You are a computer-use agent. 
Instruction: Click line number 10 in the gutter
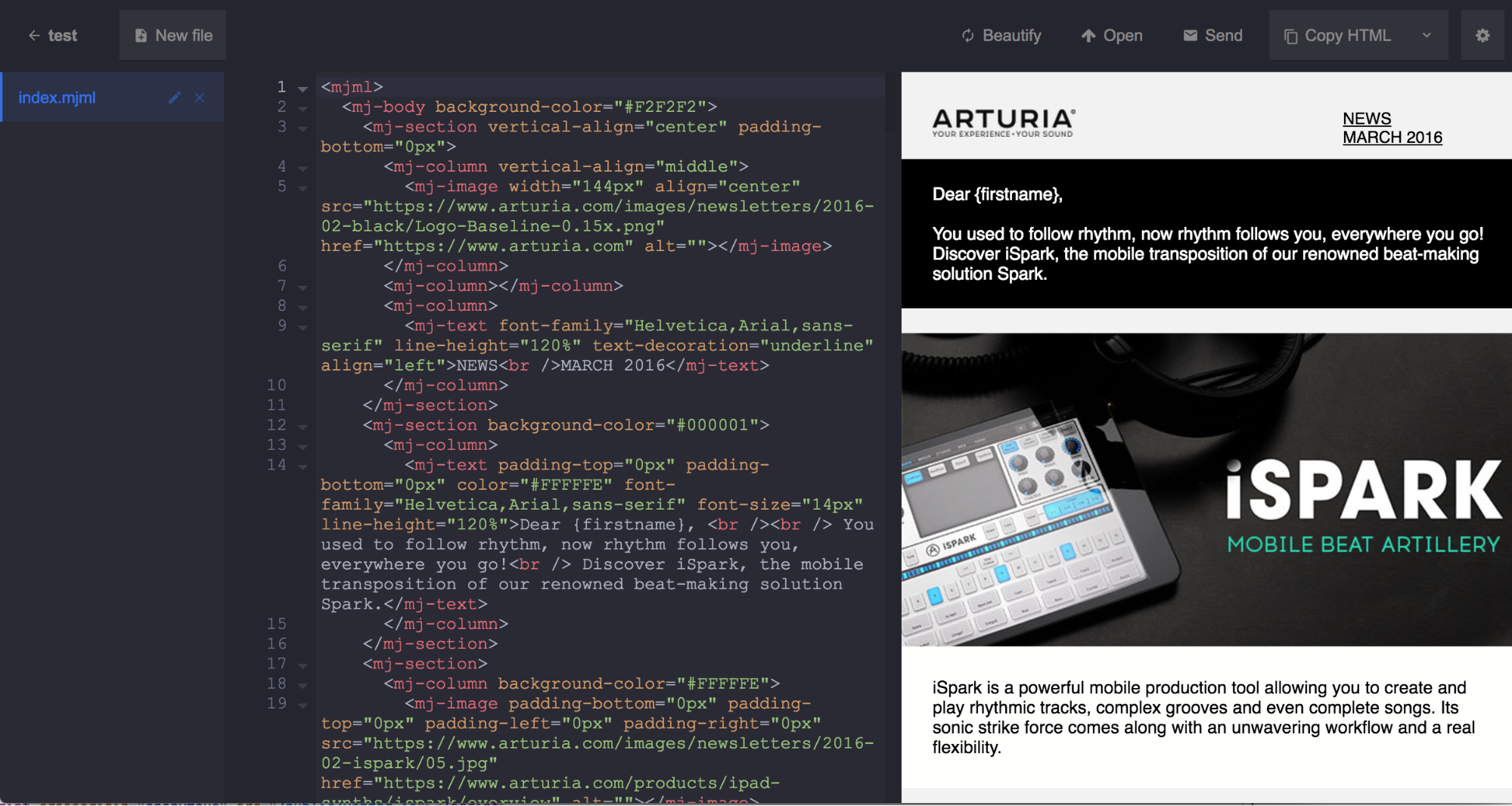click(276, 385)
